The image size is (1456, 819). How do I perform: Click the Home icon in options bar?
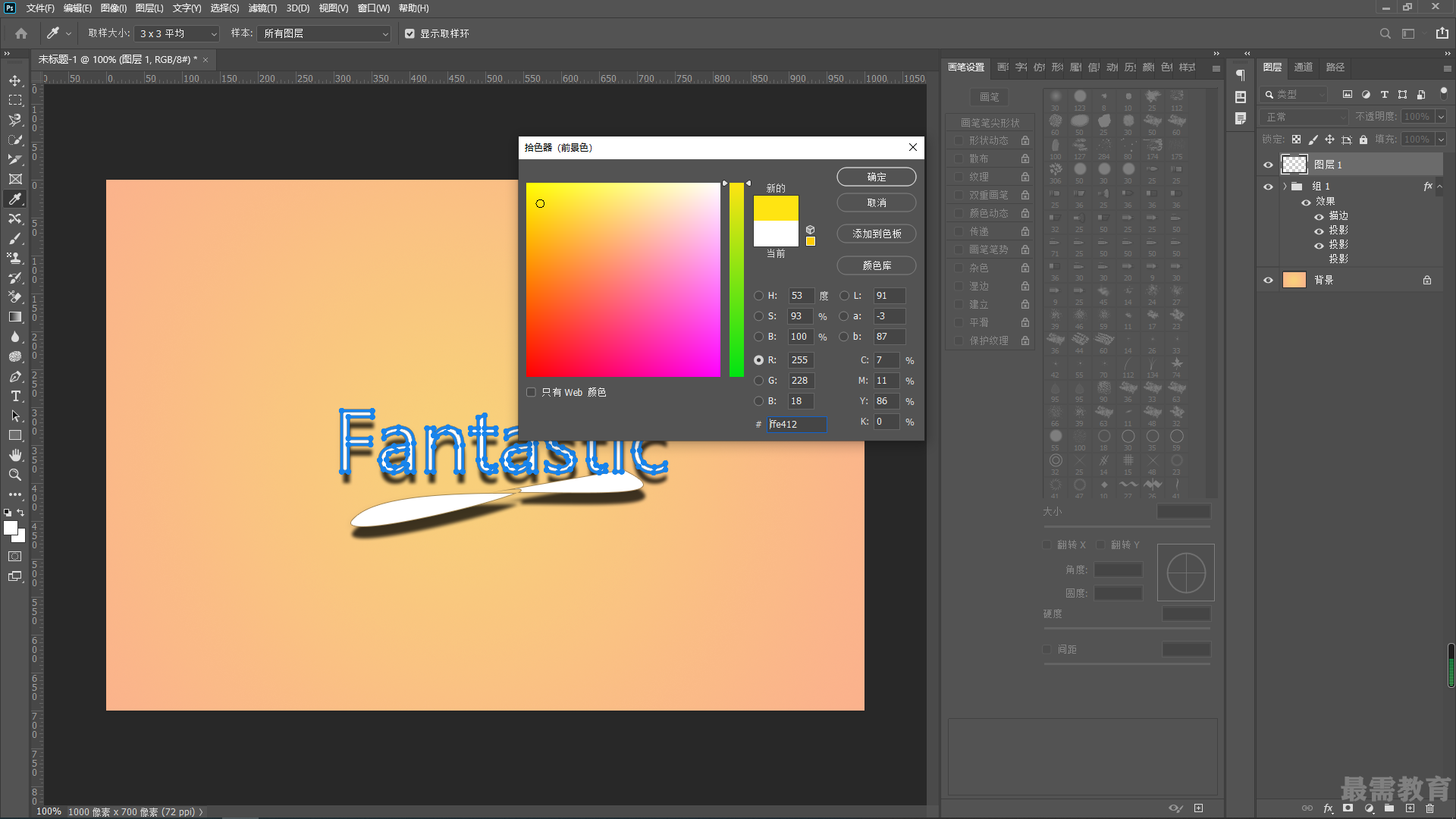(21, 33)
